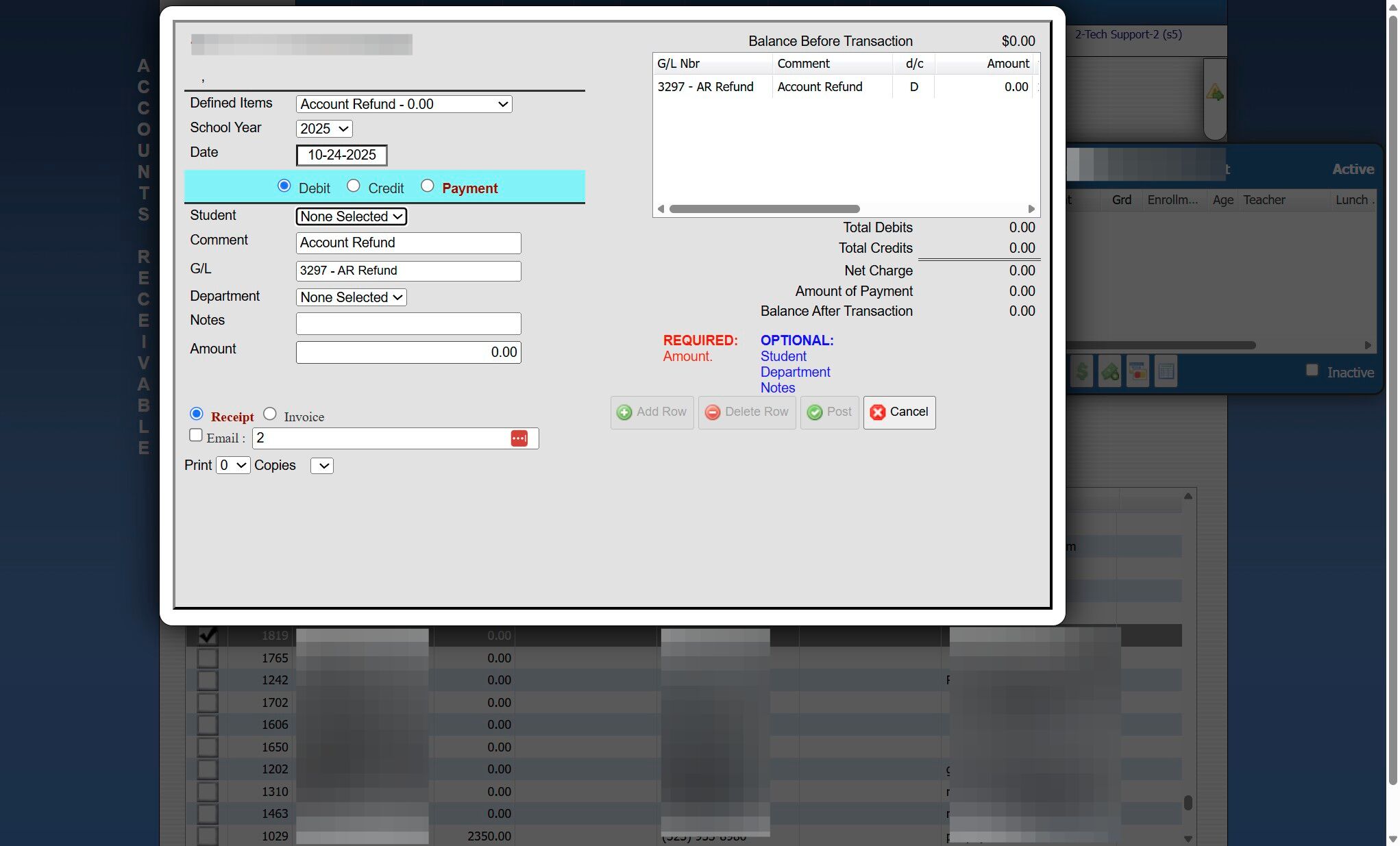Screen dimensions: 1400x846
Task: Click the credit card payment icon
Action: click(1138, 372)
